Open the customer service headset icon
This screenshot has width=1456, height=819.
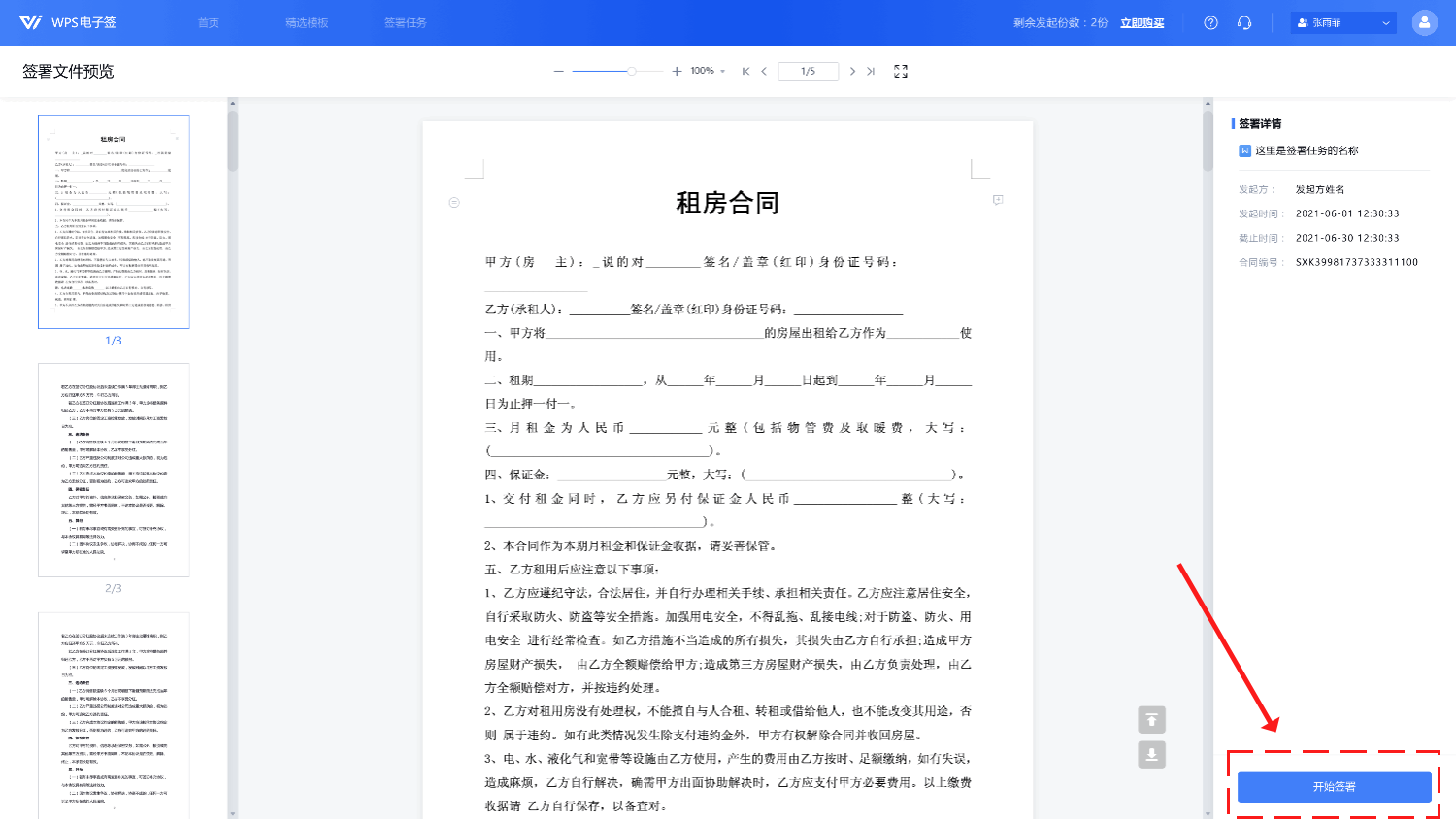click(x=1244, y=22)
